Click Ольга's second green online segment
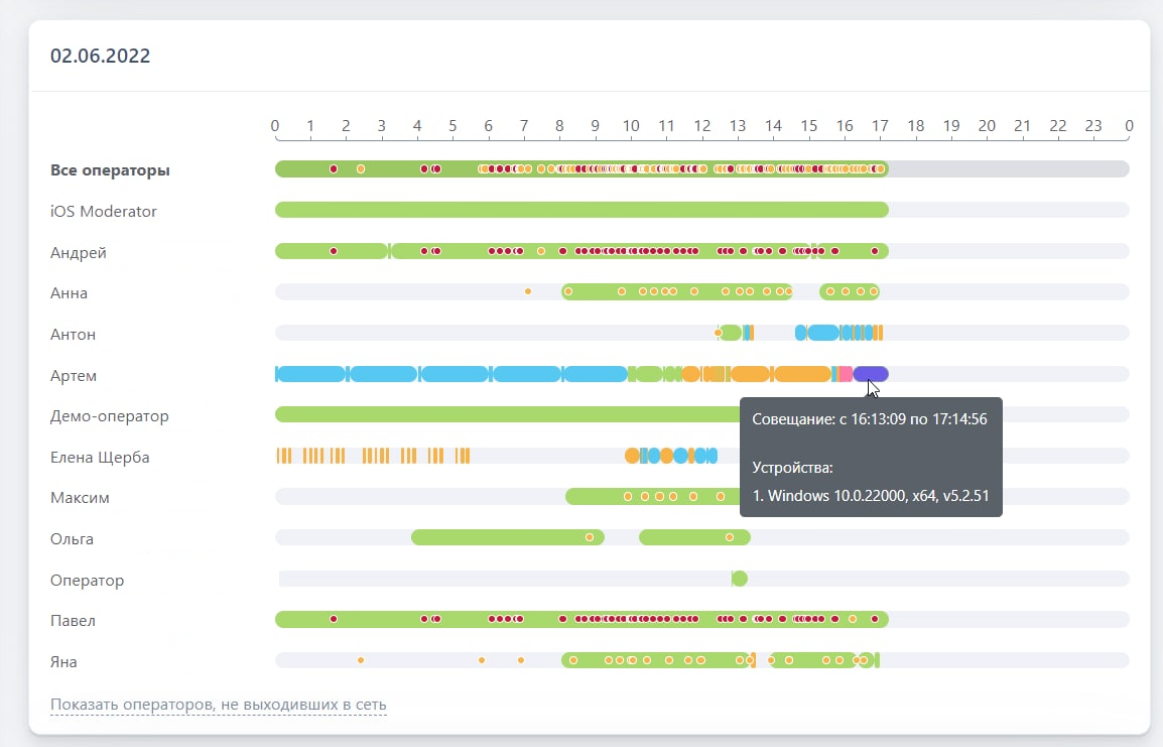Image resolution: width=1163 pixels, height=747 pixels. [690, 538]
